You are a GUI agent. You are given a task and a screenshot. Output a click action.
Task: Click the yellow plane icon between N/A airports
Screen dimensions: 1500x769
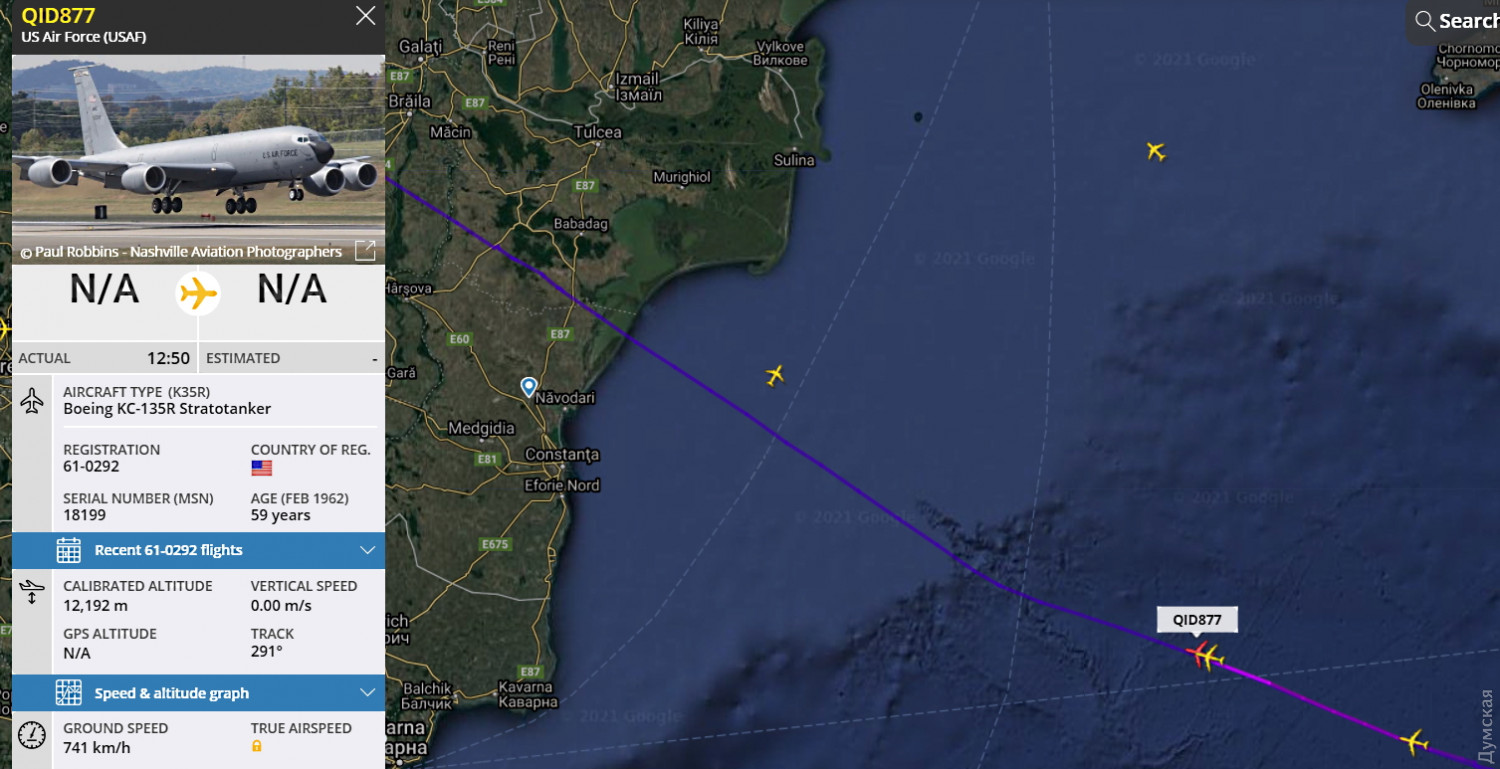198,293
